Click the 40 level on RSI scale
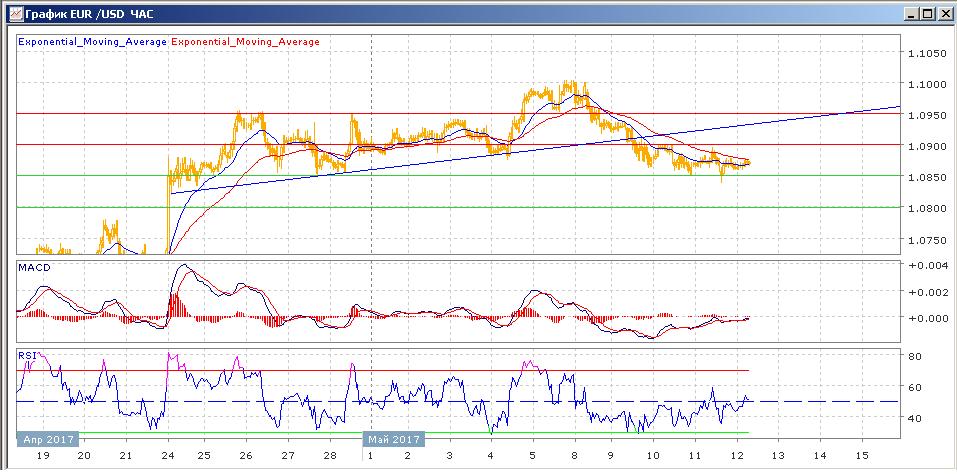 pos(914,418)
